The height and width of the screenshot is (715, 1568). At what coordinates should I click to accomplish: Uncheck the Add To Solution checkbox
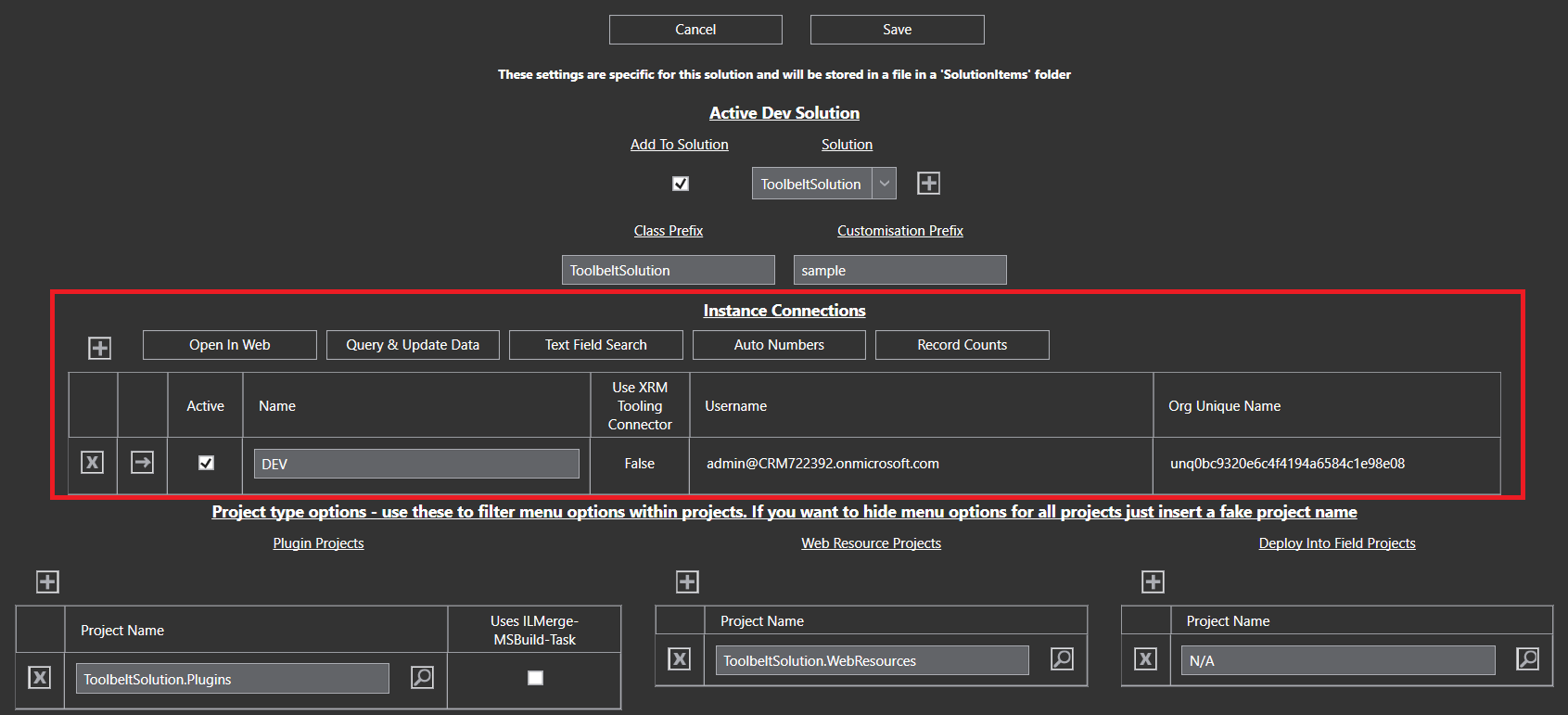point(681,184)
